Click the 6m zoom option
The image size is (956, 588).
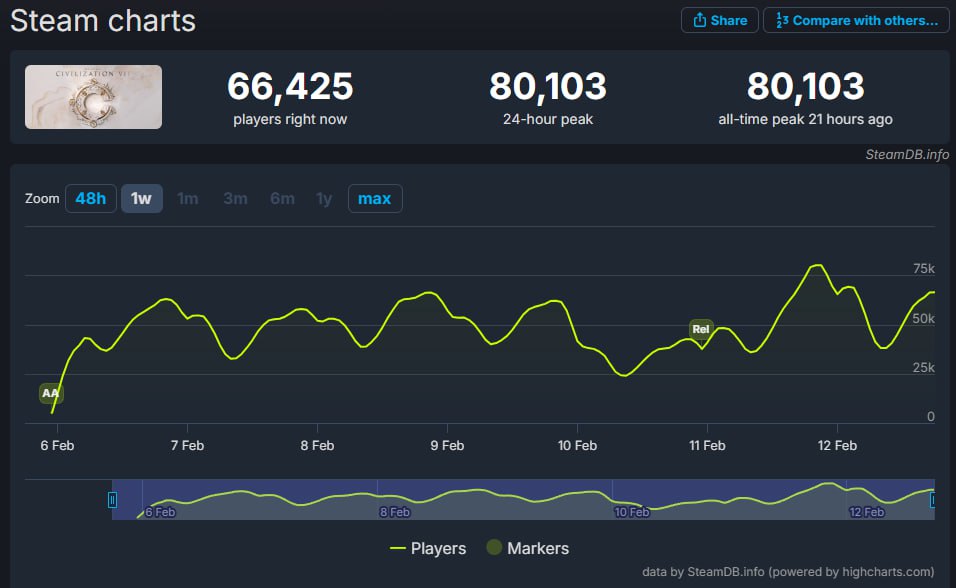(282, 198)
